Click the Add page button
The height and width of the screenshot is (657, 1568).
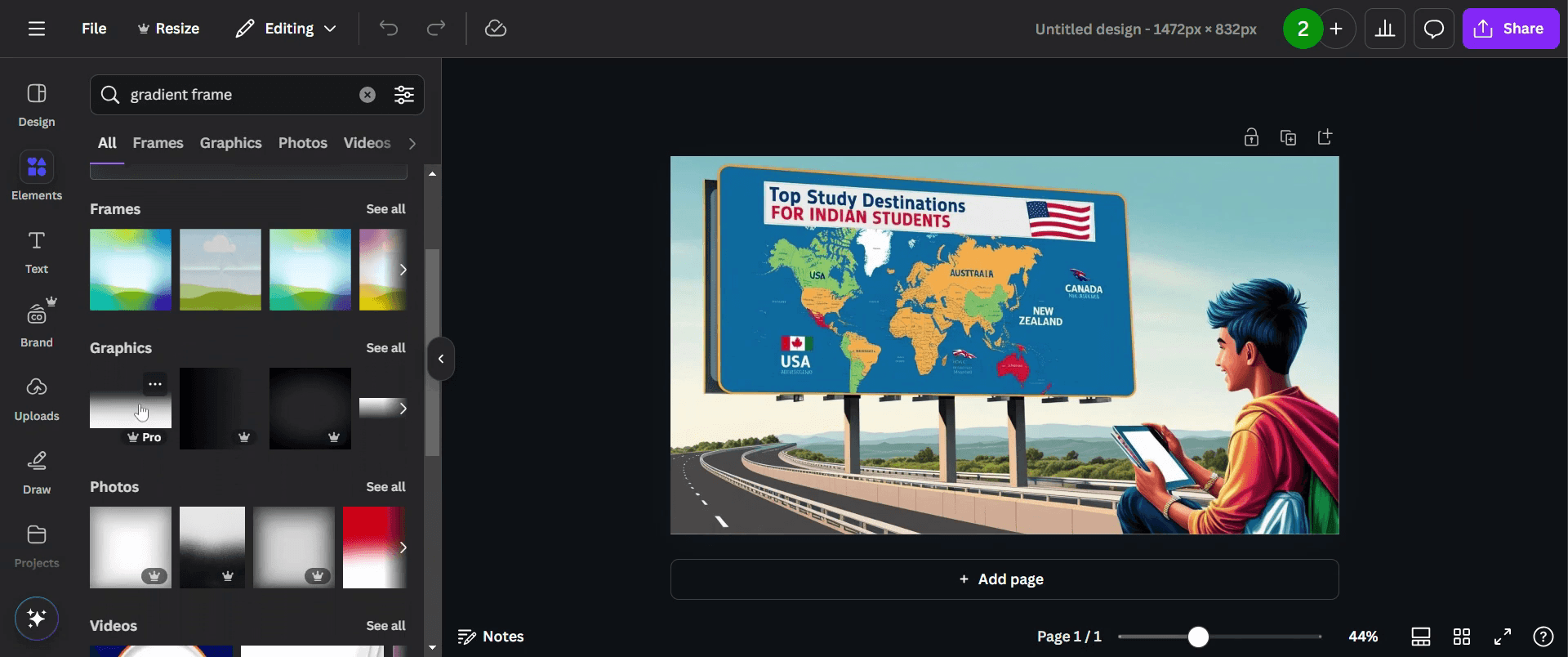point(1004,579)
